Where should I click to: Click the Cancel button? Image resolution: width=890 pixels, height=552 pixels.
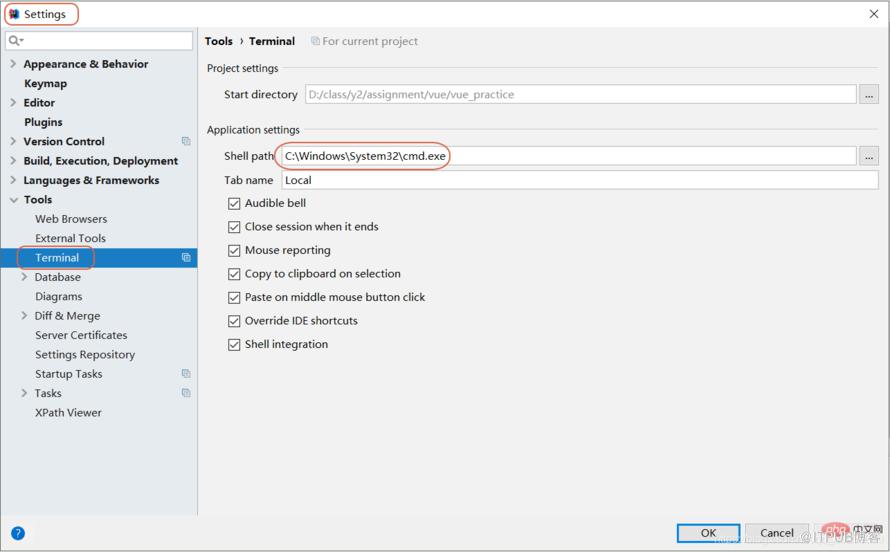pos(776,533)
